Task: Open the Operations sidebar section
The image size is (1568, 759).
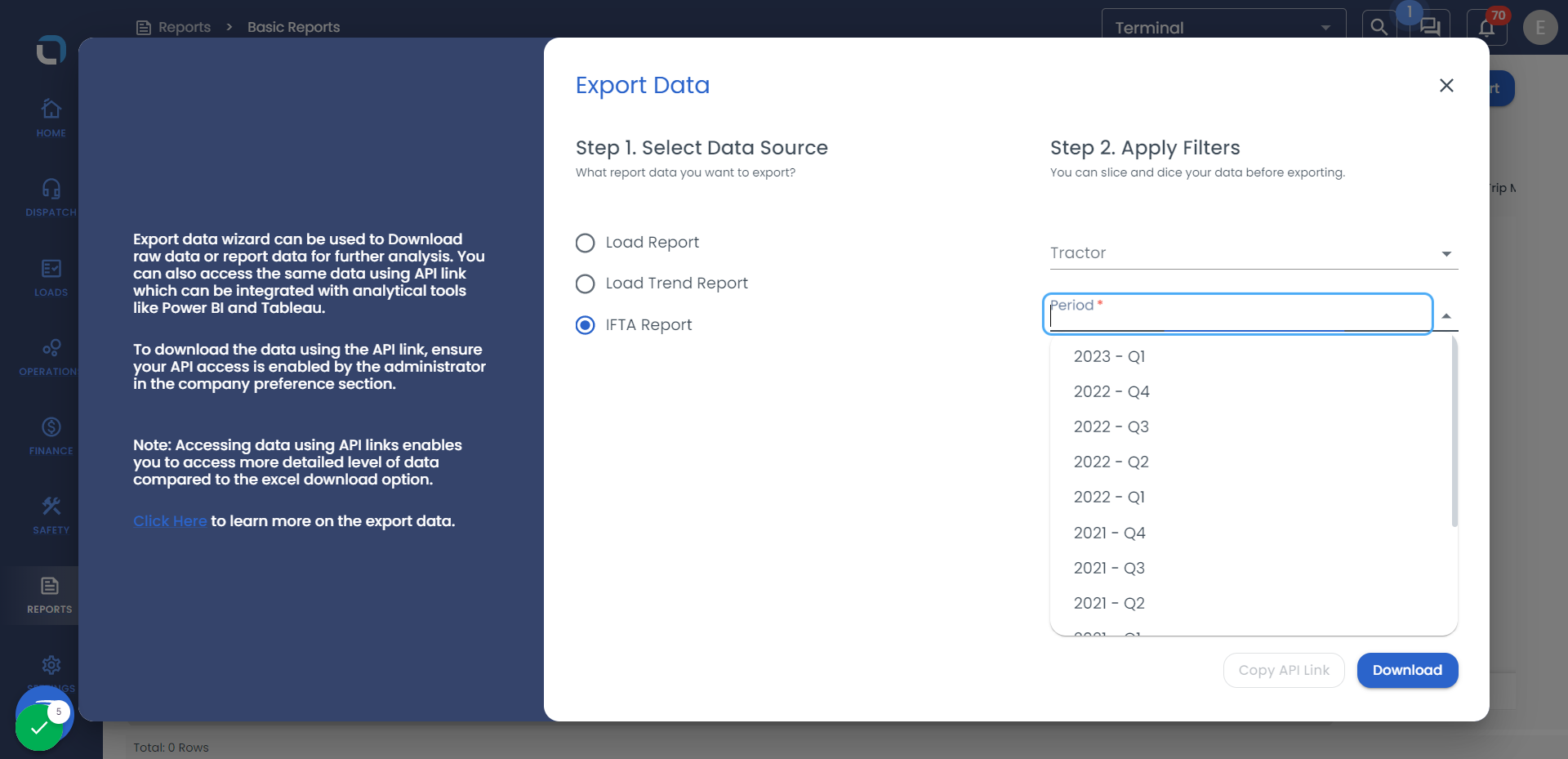Action: click(x=51, y=356)
